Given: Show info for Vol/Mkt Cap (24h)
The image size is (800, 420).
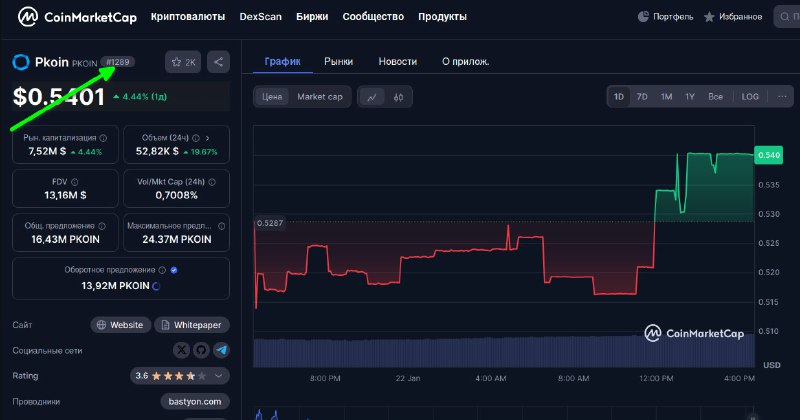Looking at the screenshot, I should [212, 182].
